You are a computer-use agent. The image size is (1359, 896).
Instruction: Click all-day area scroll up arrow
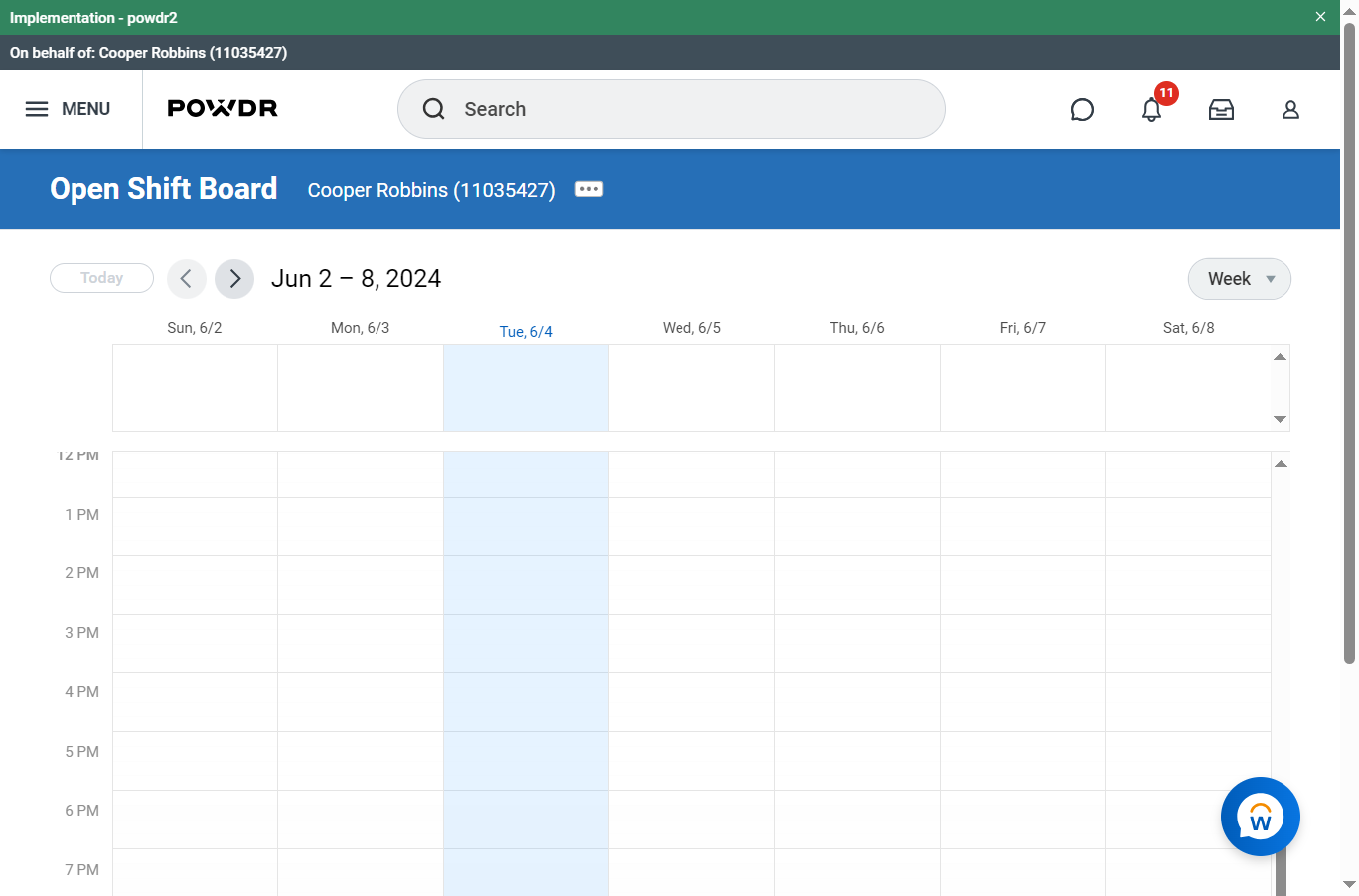[1281, 356]
